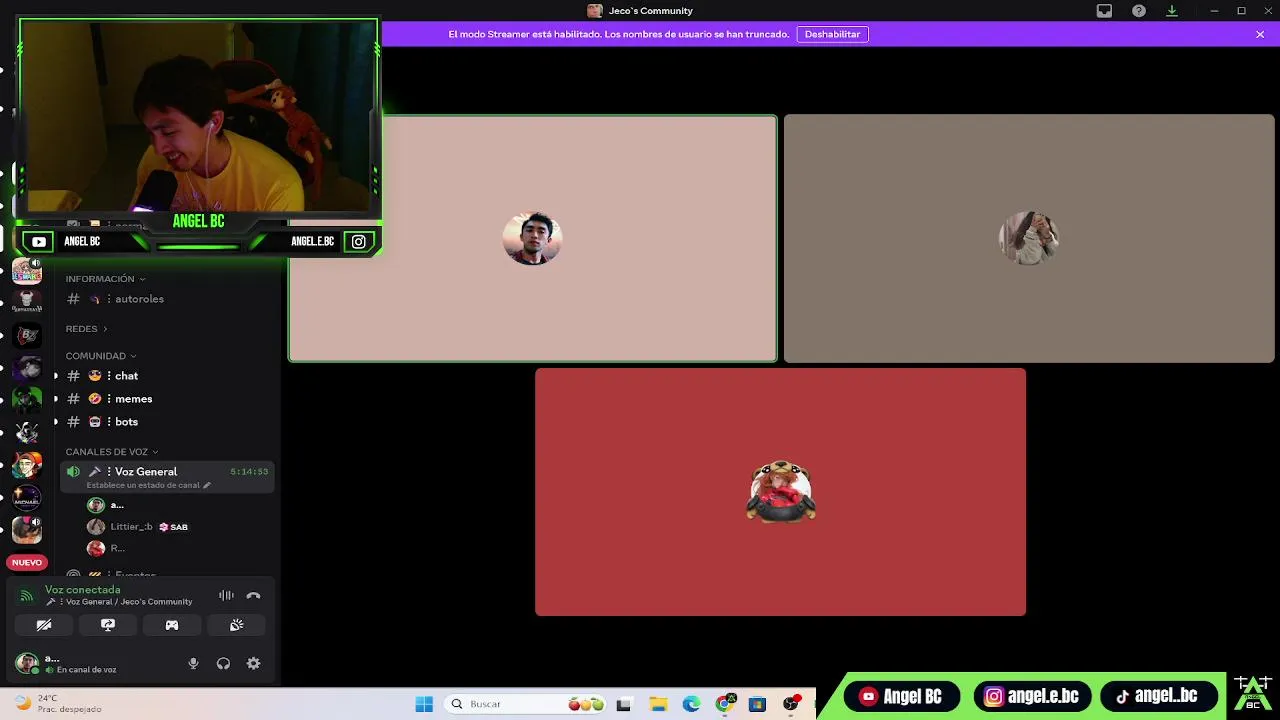Click Establece un estado de canal
This screenshot has height=720, width=1280.
point(143,485)
